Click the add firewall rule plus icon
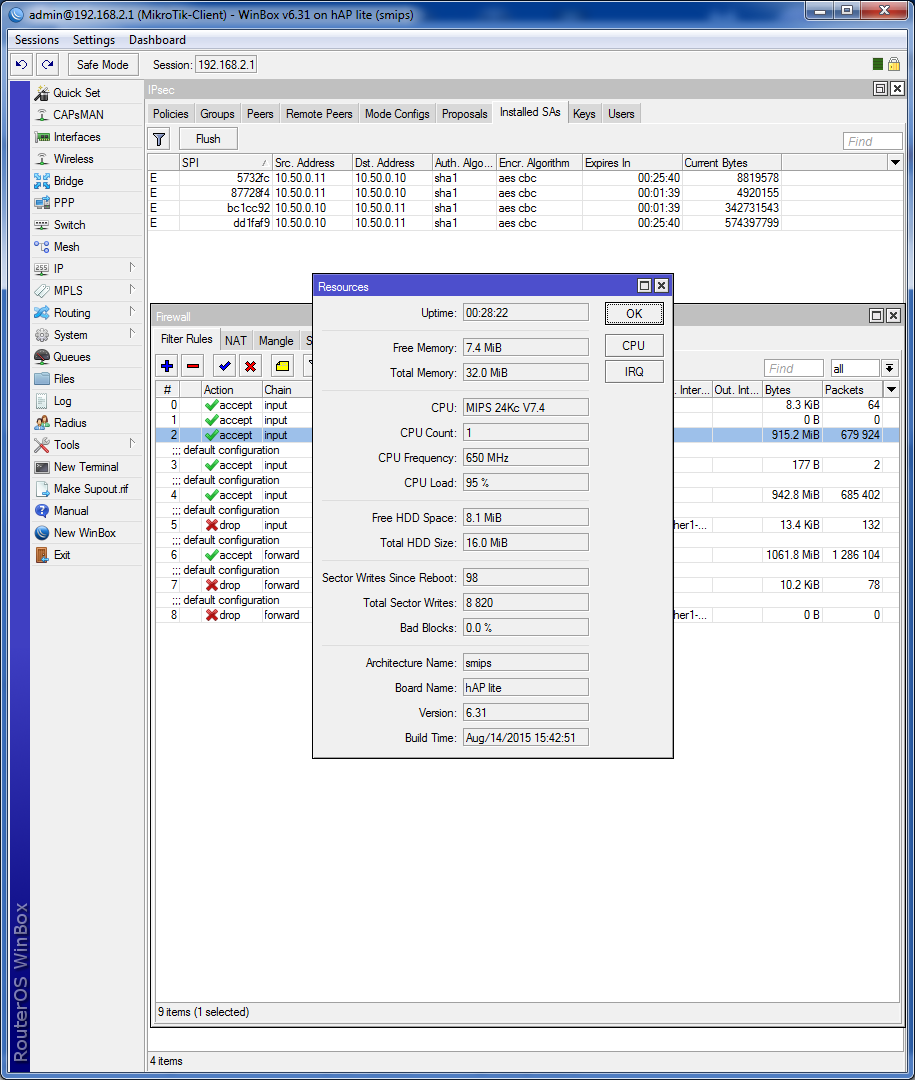The image size is (915, 1080). (x=167, y=366)
